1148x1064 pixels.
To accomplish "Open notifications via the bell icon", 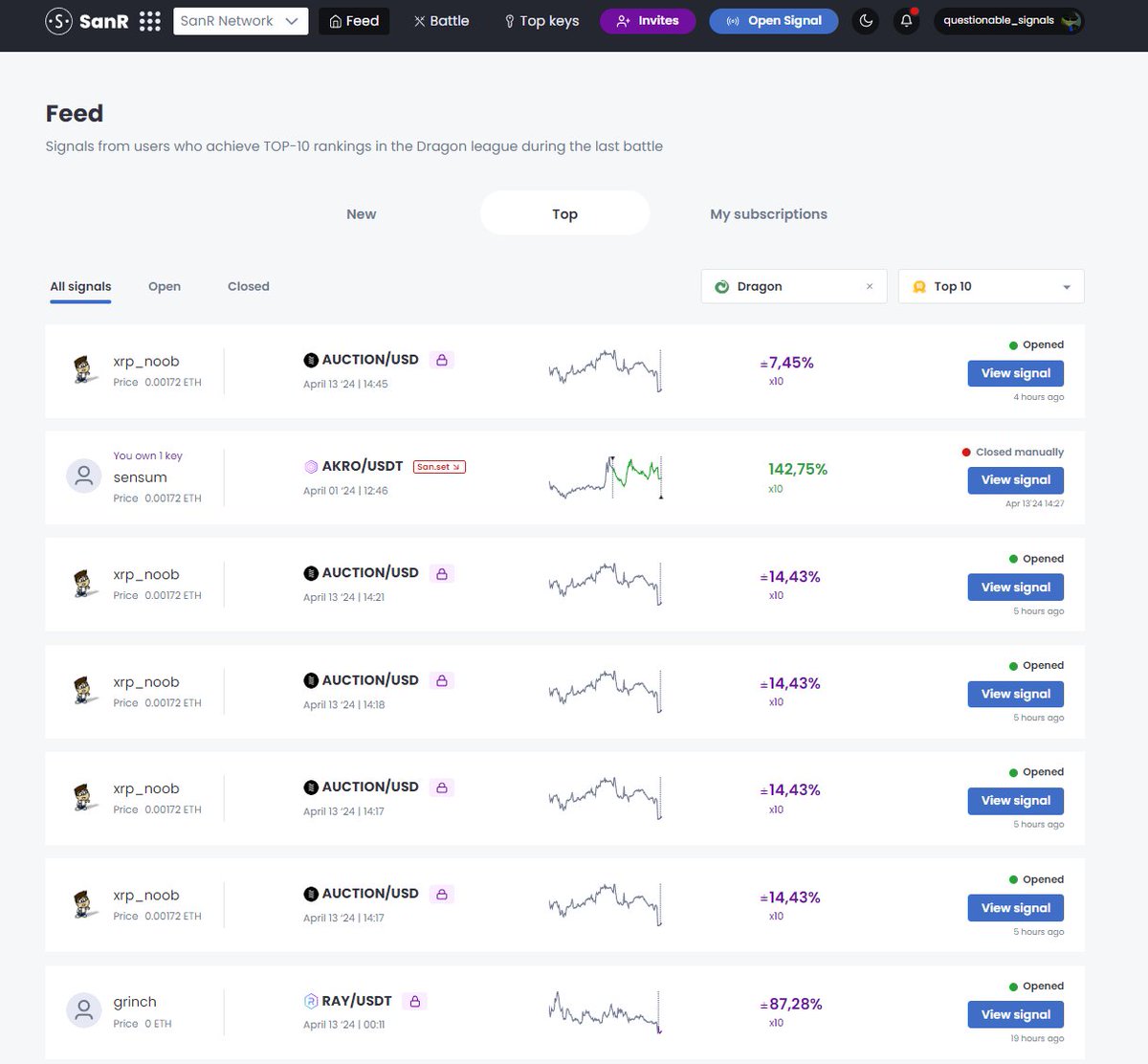I will 906,21.
